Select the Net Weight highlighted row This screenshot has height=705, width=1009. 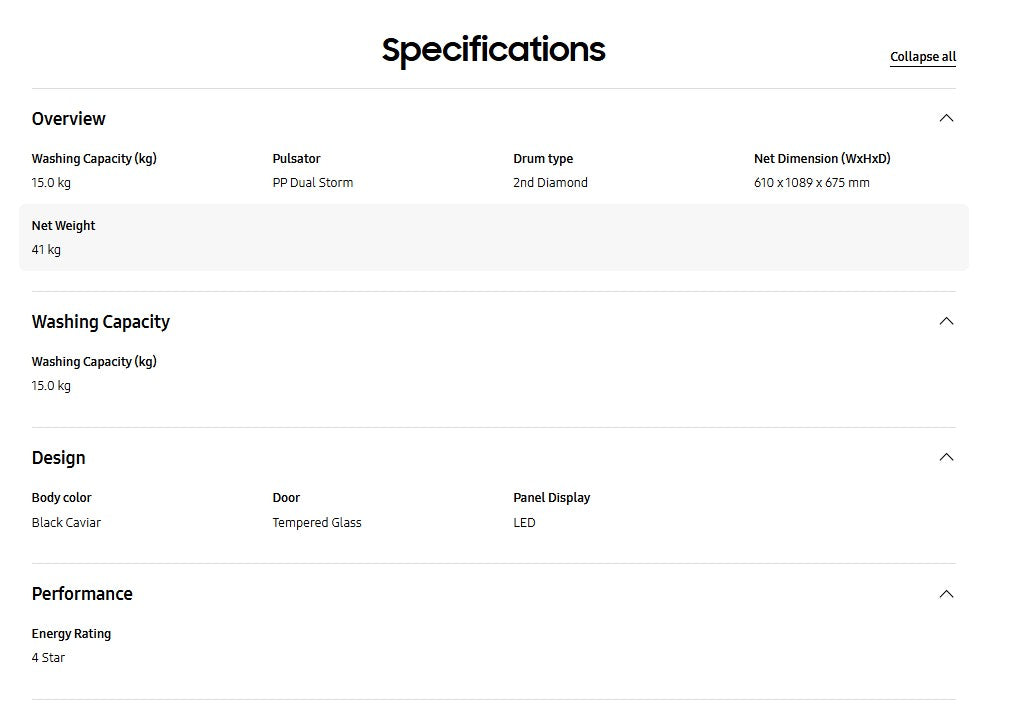493,237
